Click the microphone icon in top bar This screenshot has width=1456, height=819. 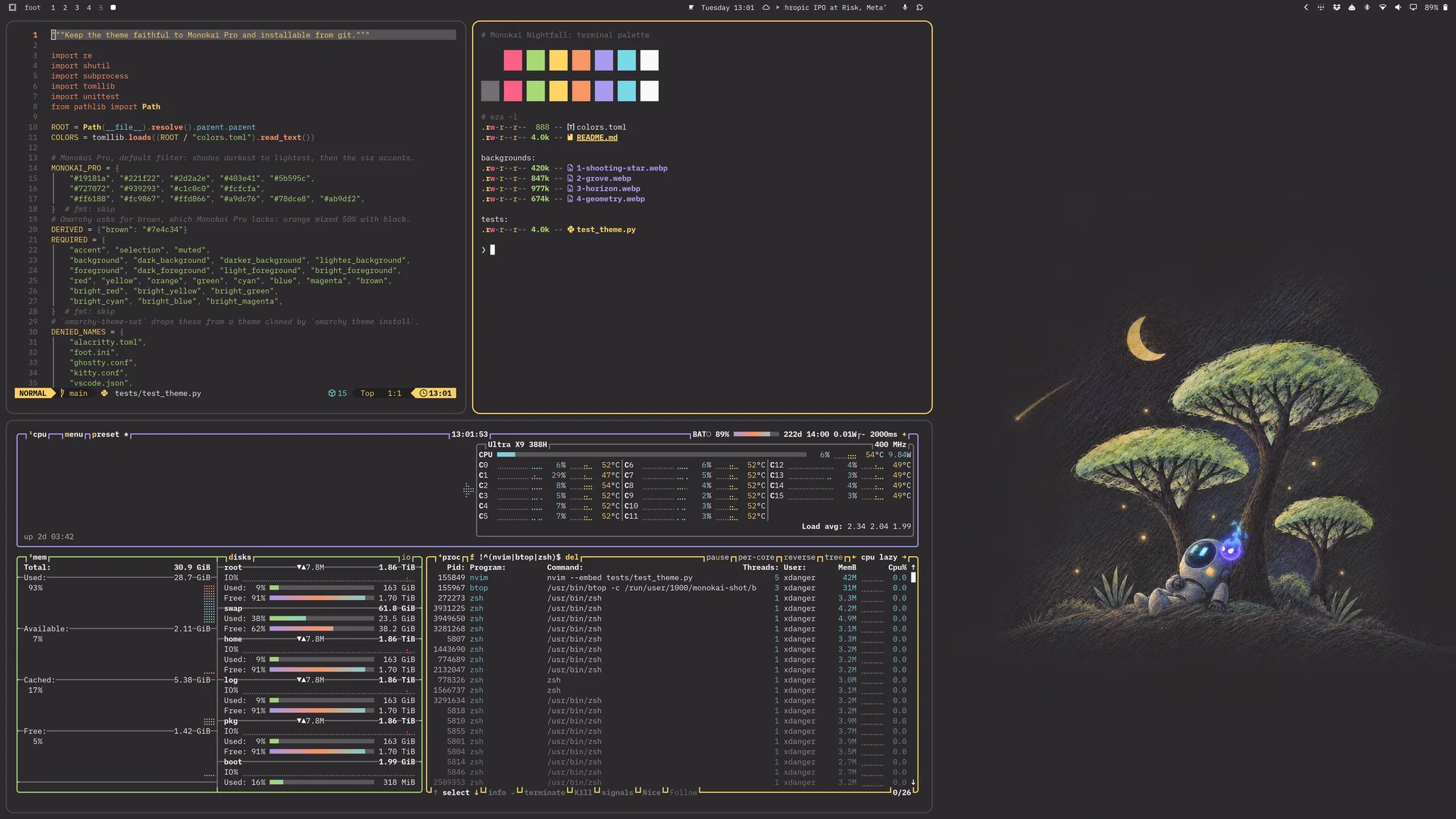point(905,8)
